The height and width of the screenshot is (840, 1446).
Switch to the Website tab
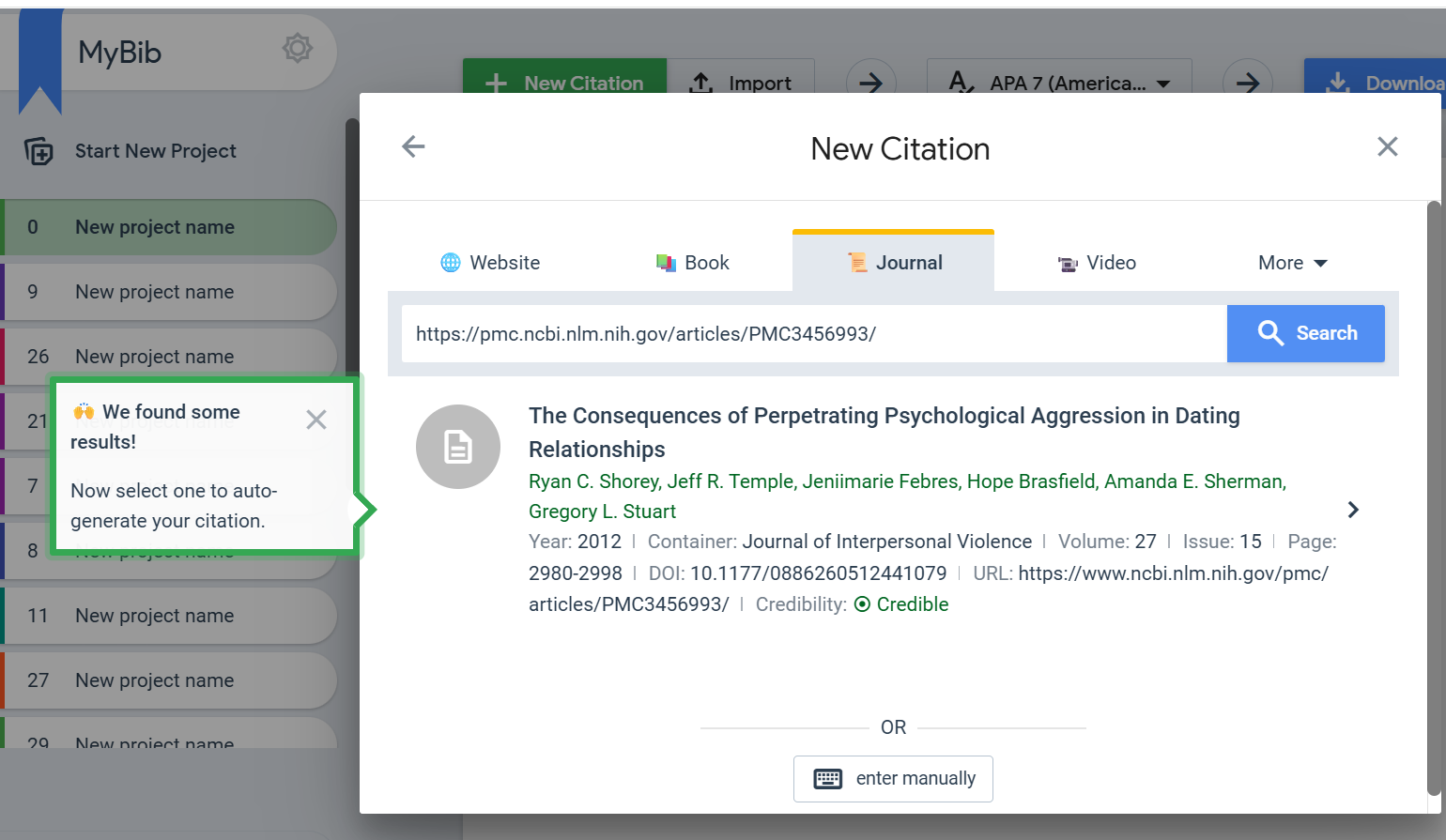(x=490, y=263)
